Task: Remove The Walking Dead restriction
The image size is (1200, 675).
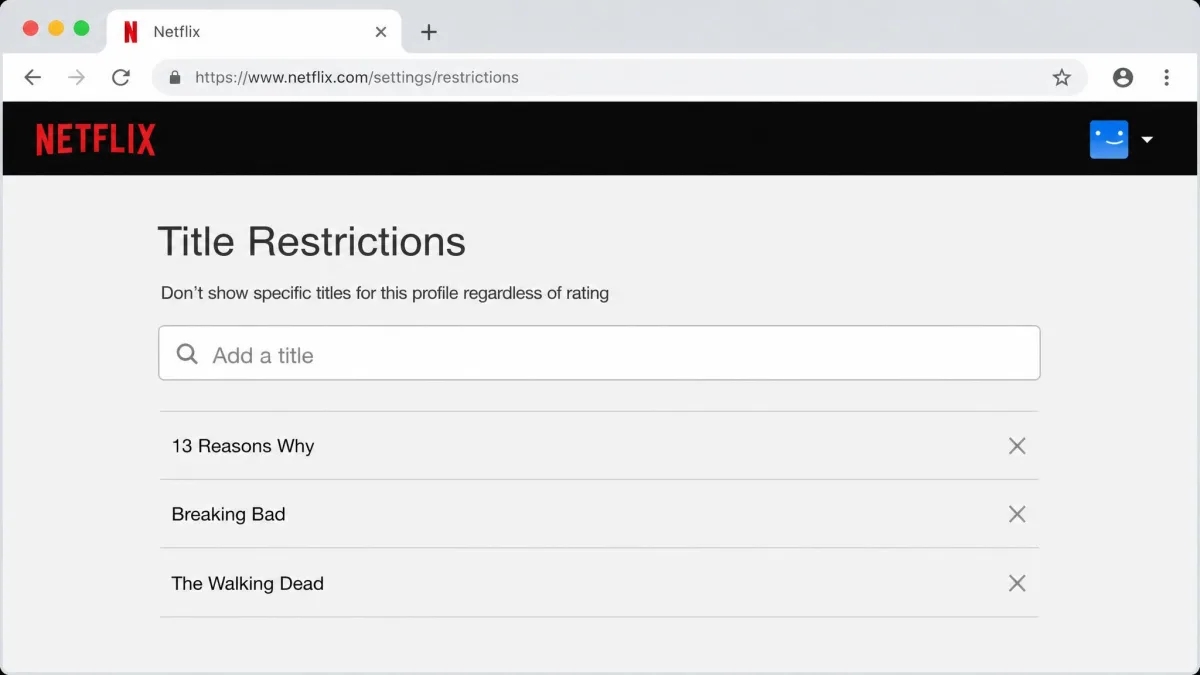Action: 1017,583
